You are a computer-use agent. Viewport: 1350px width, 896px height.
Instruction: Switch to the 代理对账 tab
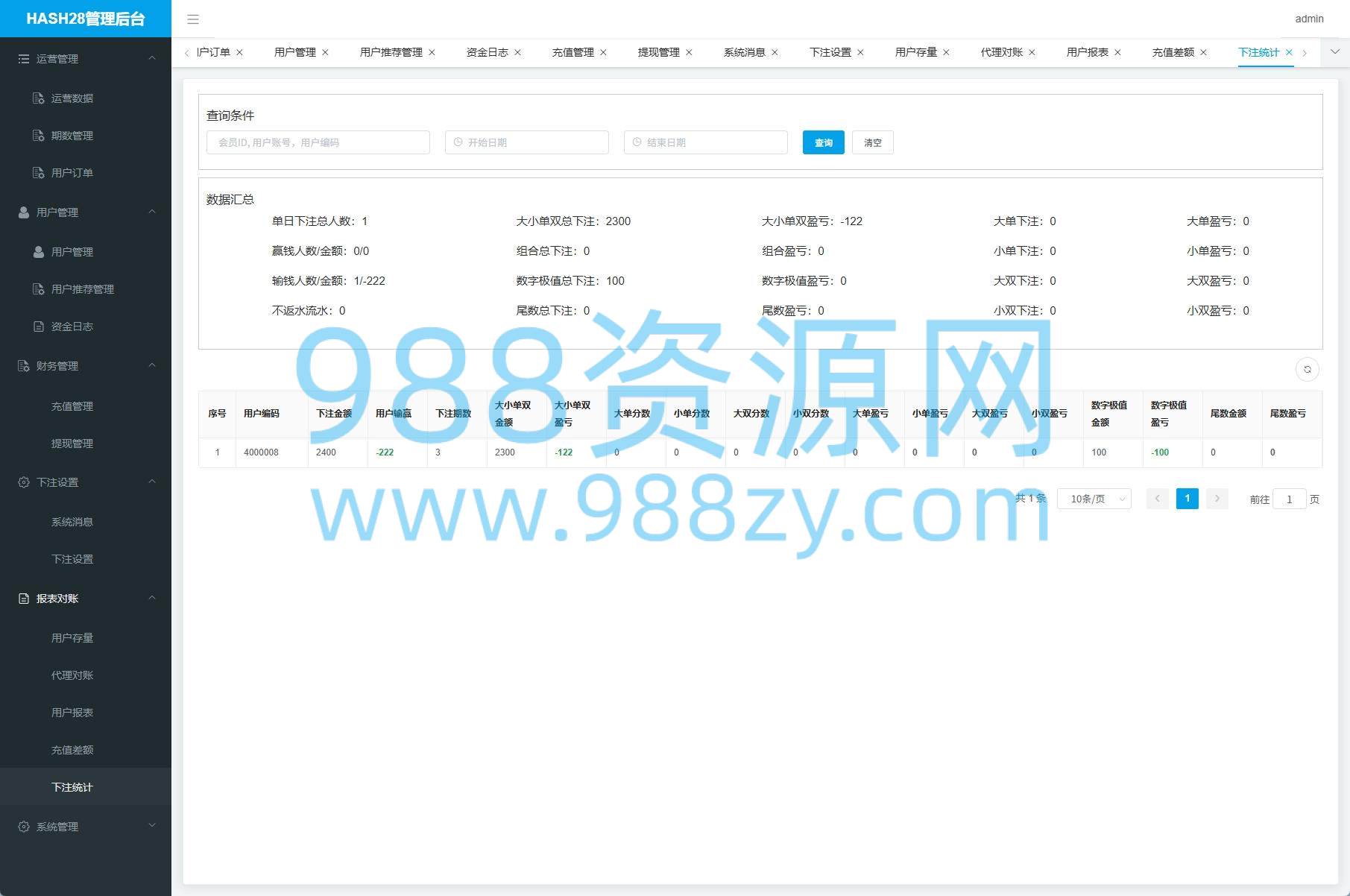pyautogui.click(x=1001, y=52)
